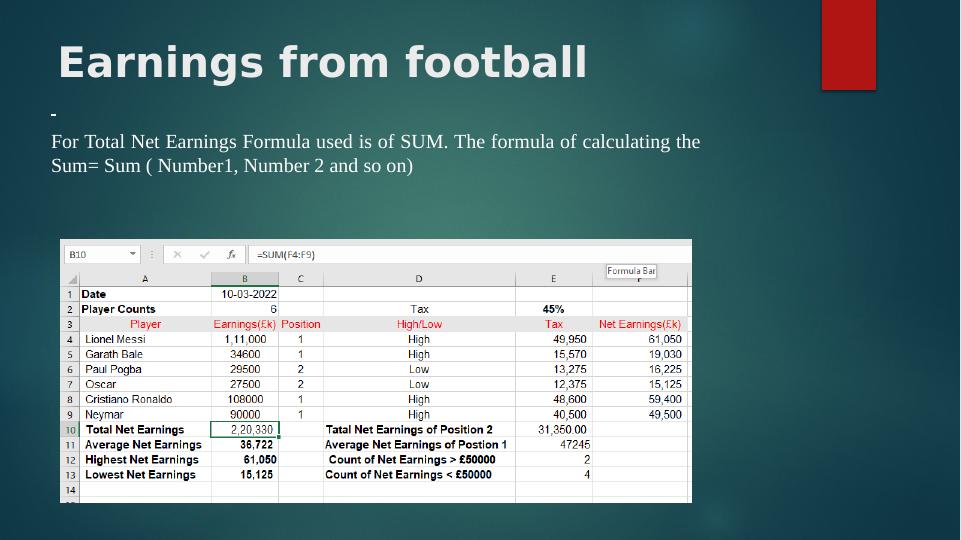
Task: Click the Cancel X icon in formula bar
Action: tap(177, 255)
